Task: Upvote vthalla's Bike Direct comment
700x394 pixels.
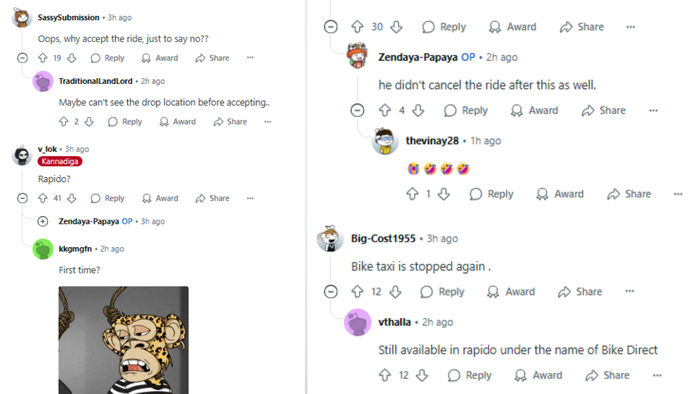Action: [385, 375]
